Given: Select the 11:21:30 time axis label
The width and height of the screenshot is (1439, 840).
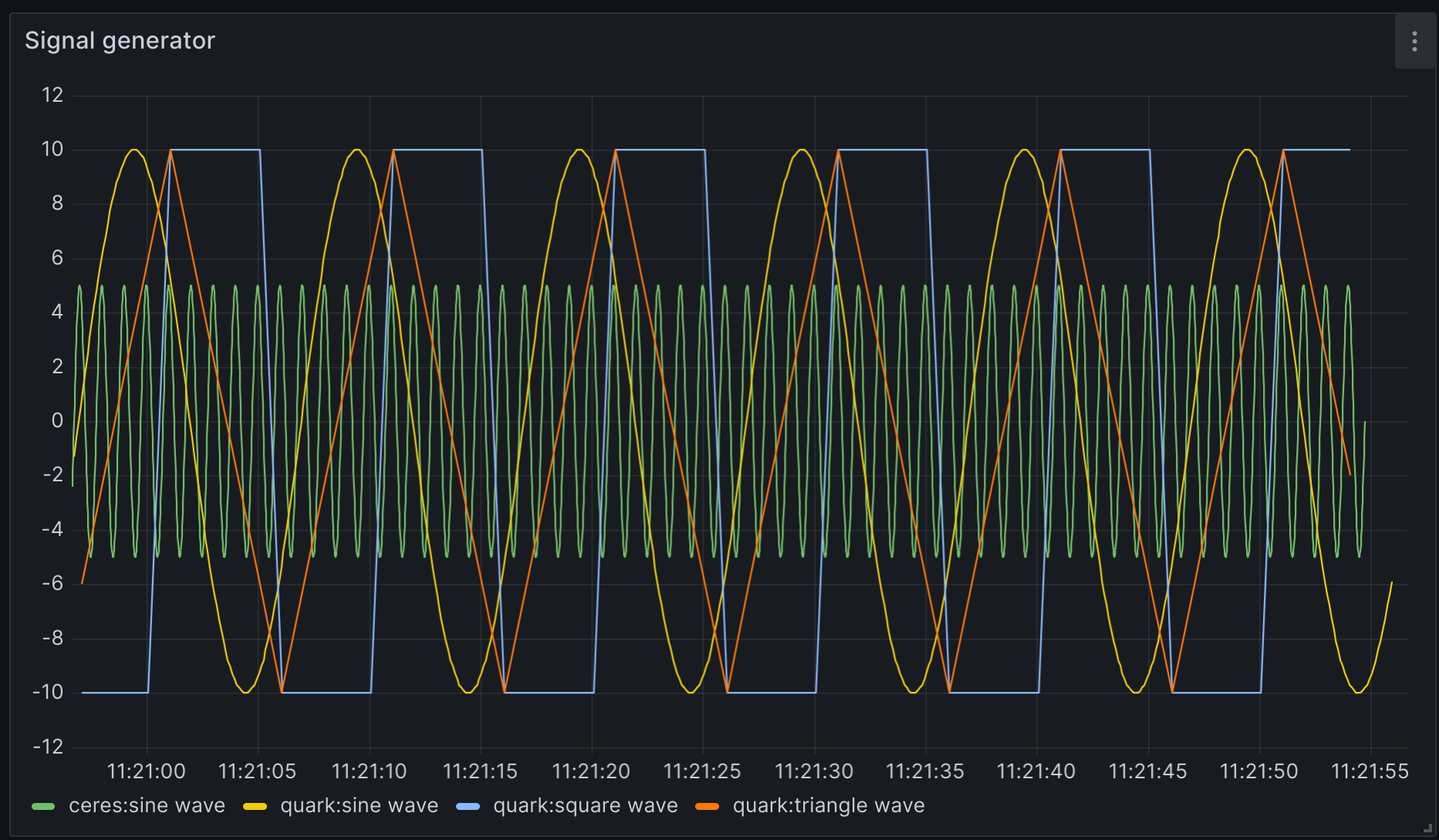Looking at the screenshot, I should point(813,771).
